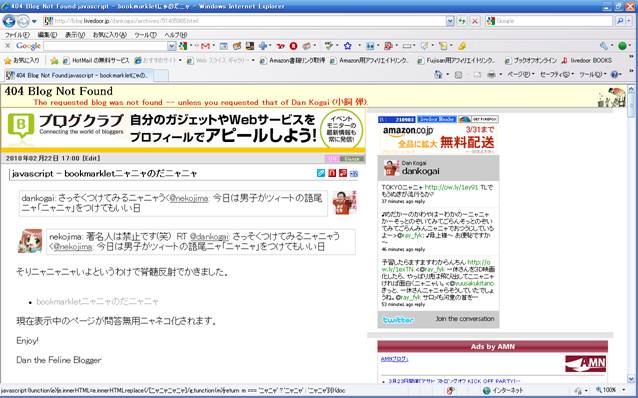Click @dankogai link in nekojima's tweet
638x398 pixels.
click(x=209, y=237)
